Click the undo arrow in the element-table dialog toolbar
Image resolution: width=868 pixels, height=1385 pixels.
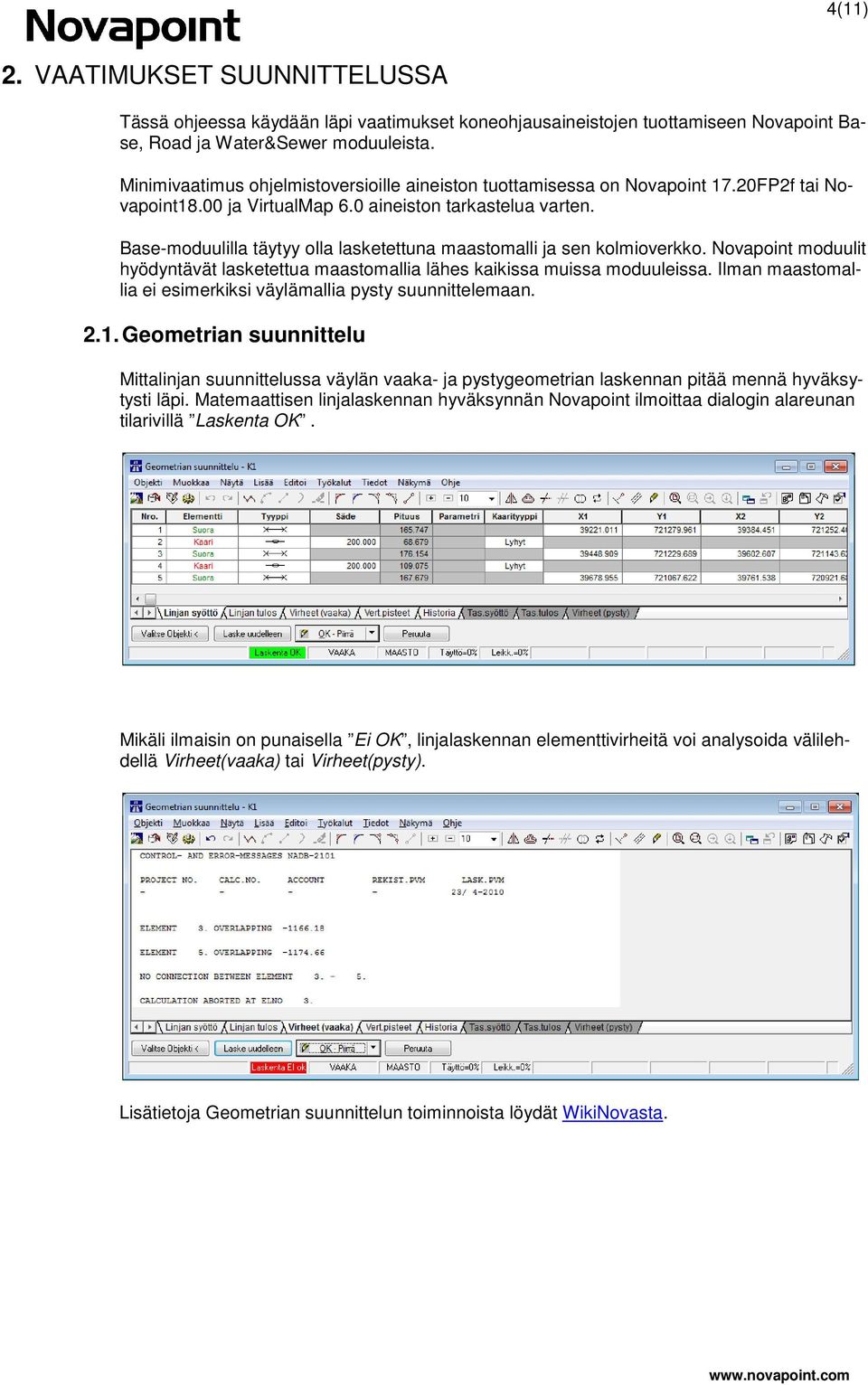pos(211,498)
